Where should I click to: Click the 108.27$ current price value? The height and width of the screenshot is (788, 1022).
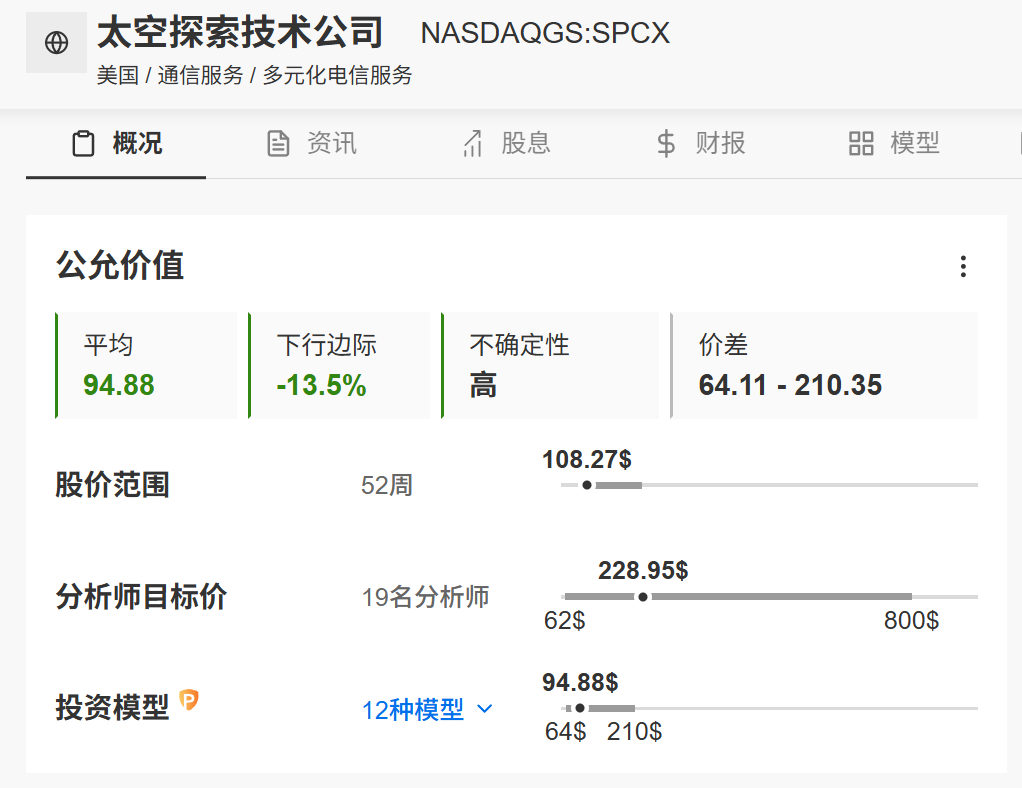(587, 459)
